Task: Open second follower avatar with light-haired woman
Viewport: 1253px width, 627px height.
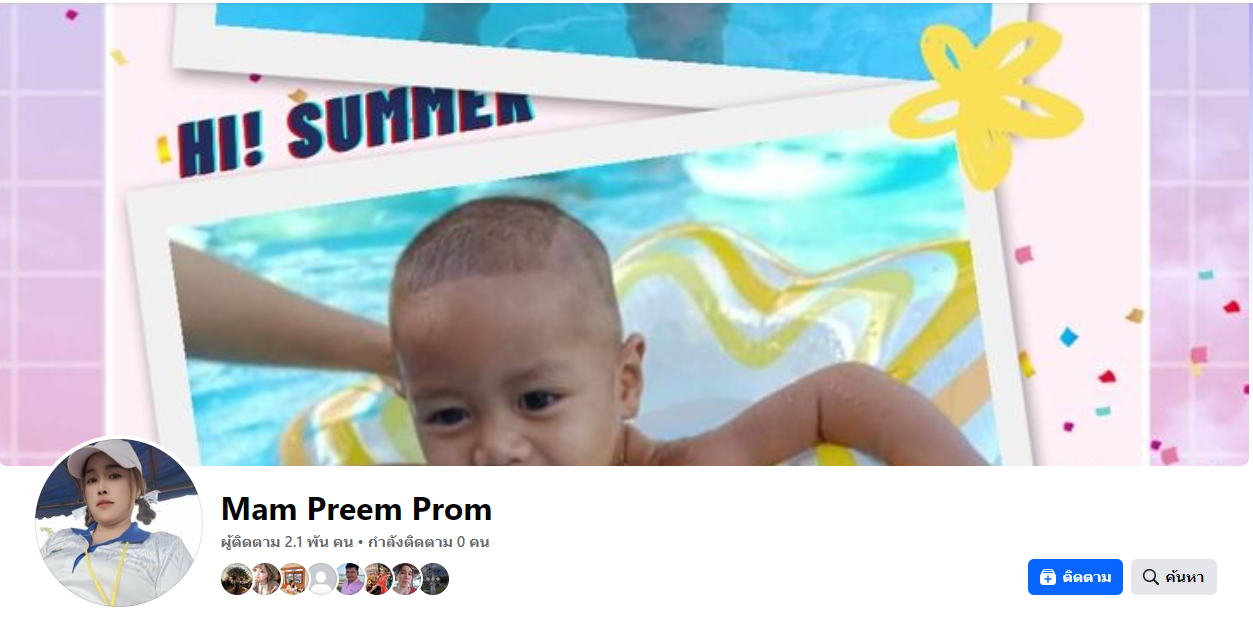Action: pos(265,579)
